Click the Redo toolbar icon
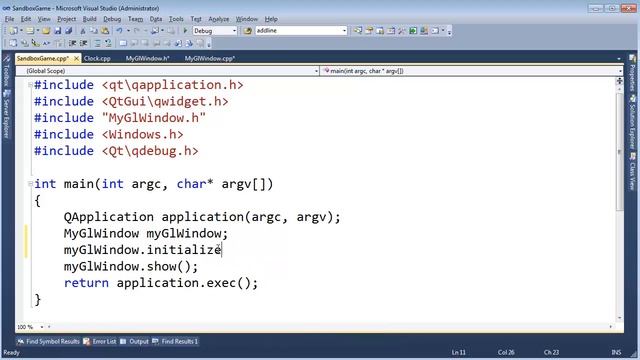The width and height of the screenshot is (640, 360). [137, 31]
